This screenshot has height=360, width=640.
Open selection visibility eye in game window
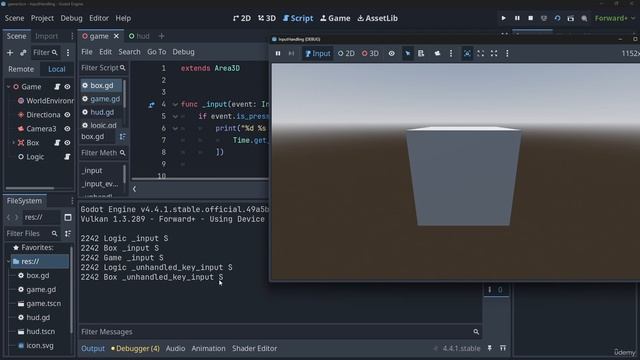coord(391,53)
